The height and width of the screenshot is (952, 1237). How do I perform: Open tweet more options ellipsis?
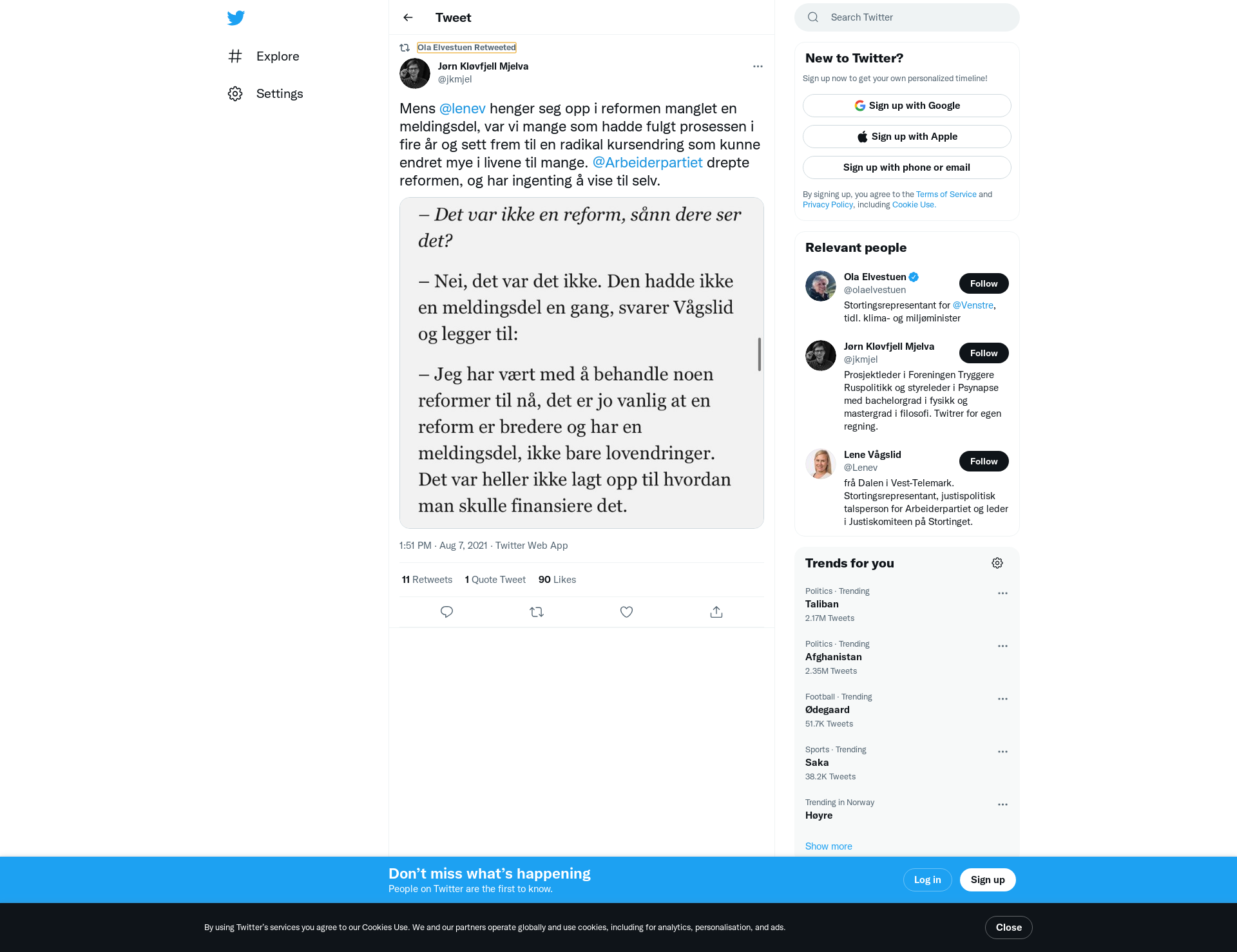(758, 66)
